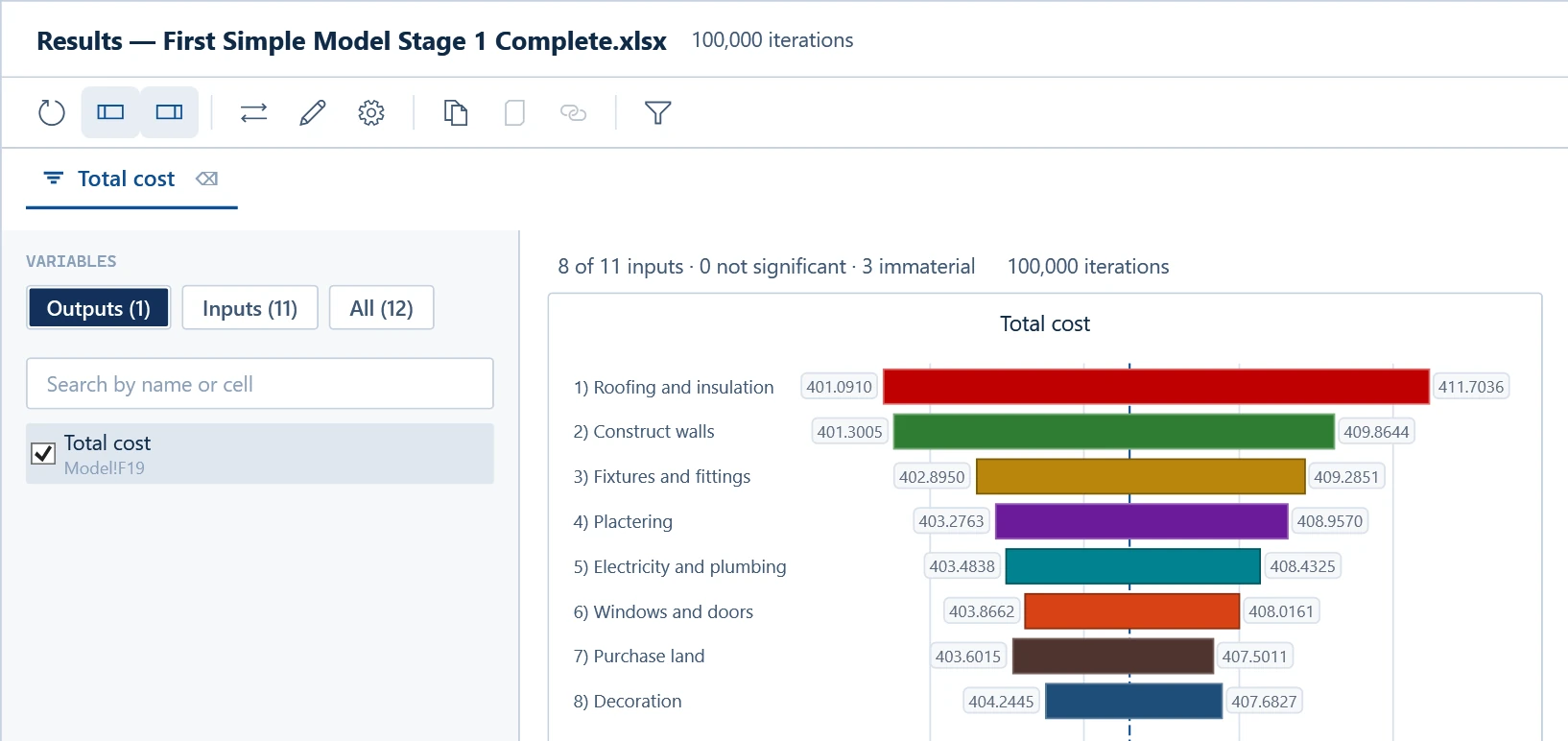Click the "8) Decoration" row label
1568x741 pixels.
pyautogui.click(x=628, y=701)
